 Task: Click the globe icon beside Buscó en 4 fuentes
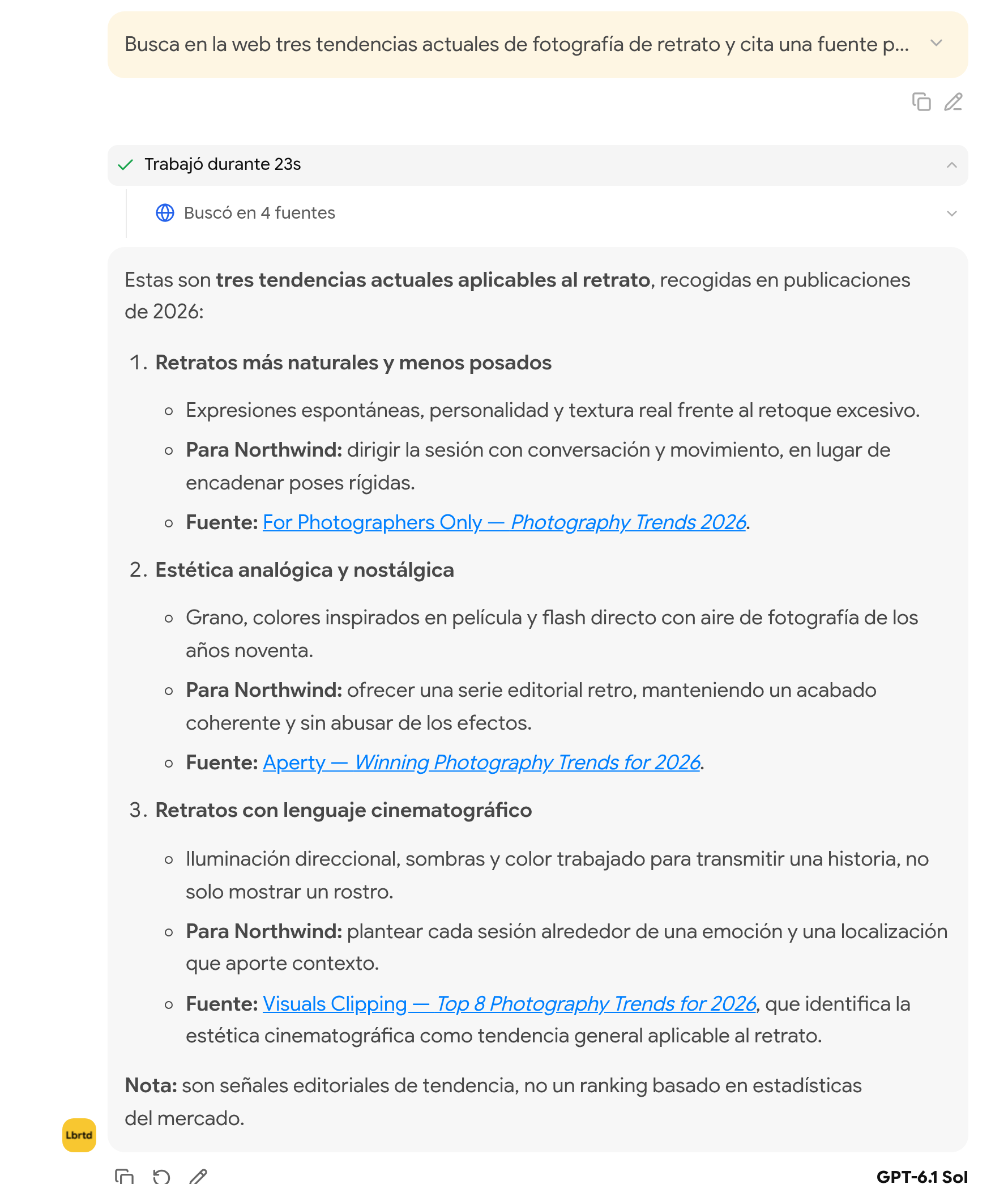(x=165, y=213)
